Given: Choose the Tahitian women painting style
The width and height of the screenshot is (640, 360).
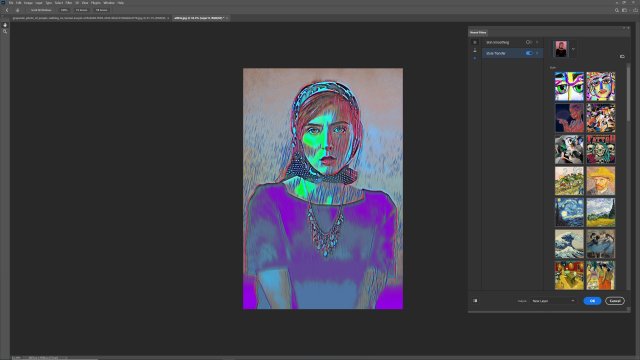Looking at the screenshot, I should point(600,275).
